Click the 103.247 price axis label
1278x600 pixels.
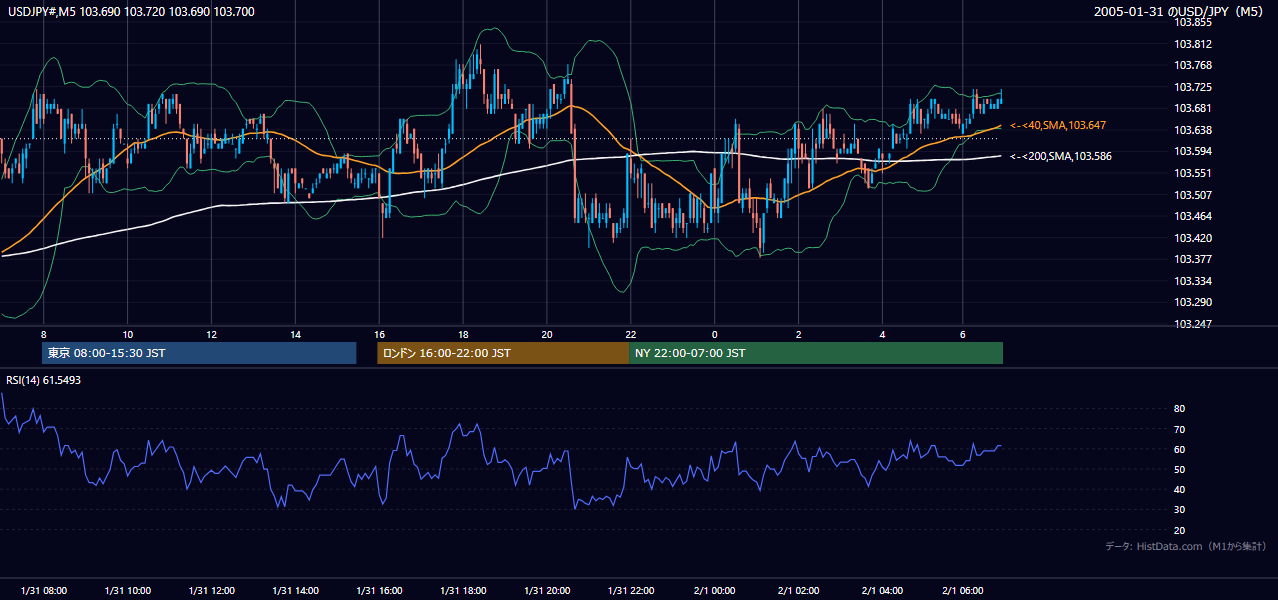[x=1192, y=324]
